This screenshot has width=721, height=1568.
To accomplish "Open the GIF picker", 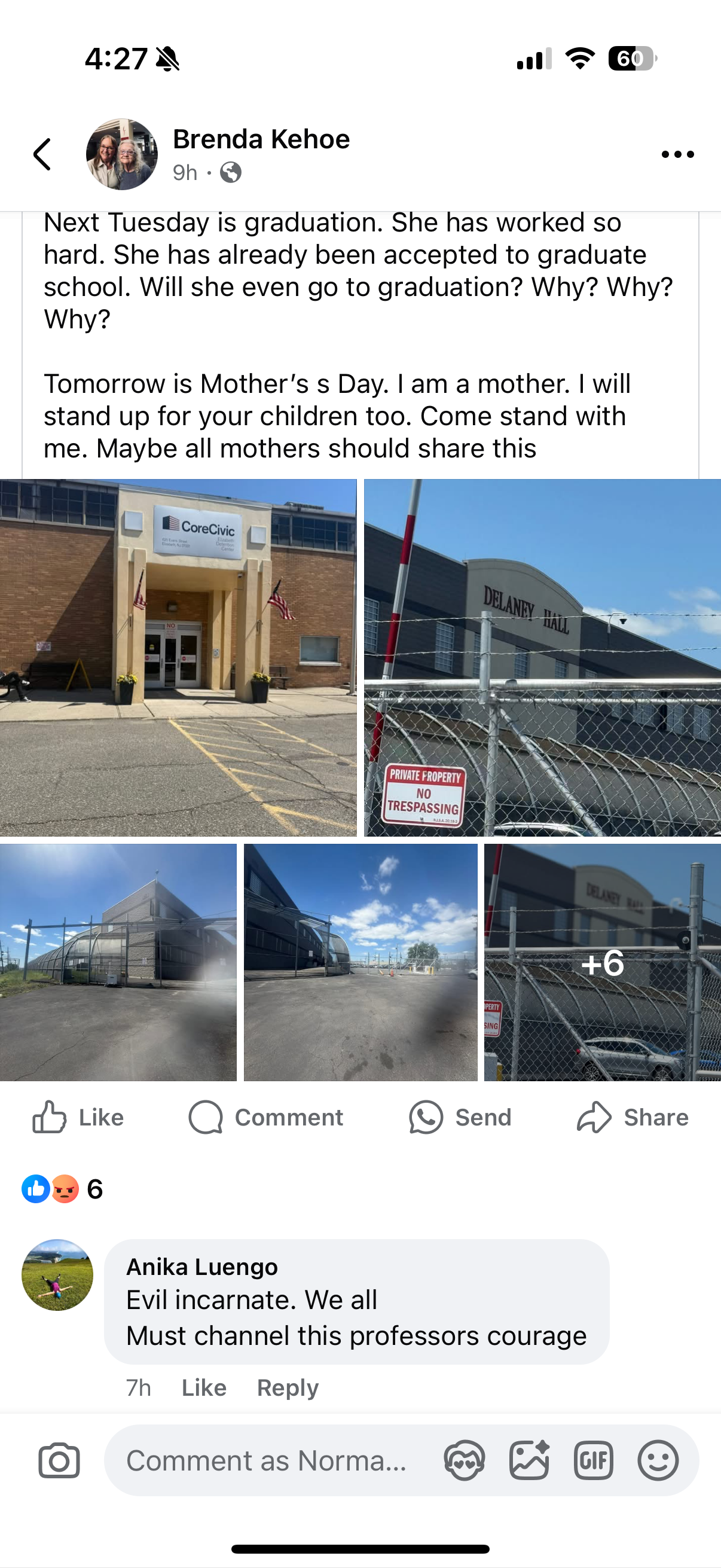I will 593,1460.
